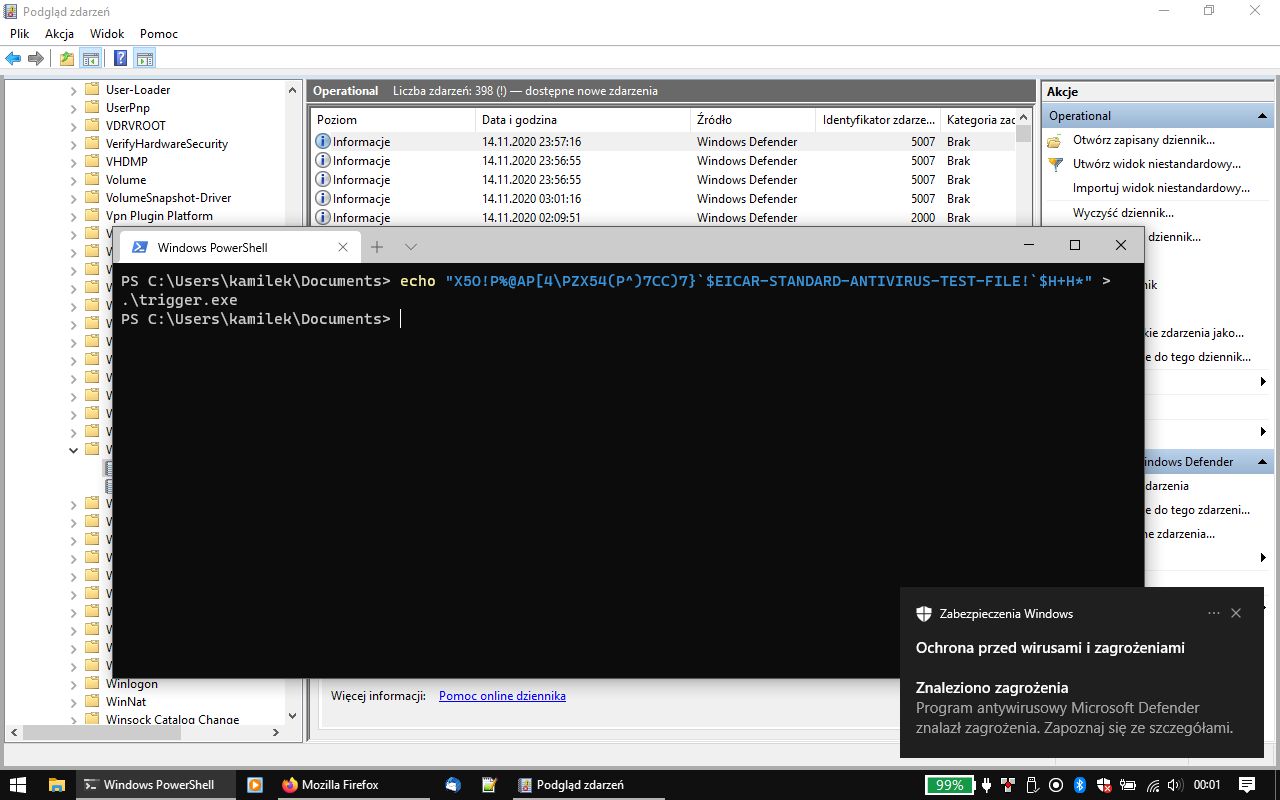Open the Plik menu
This screenshot has height=800, width=1280.
(20, 33)
